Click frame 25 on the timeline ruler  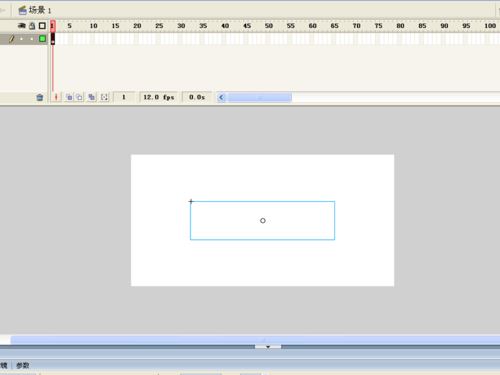coord(159,26)
